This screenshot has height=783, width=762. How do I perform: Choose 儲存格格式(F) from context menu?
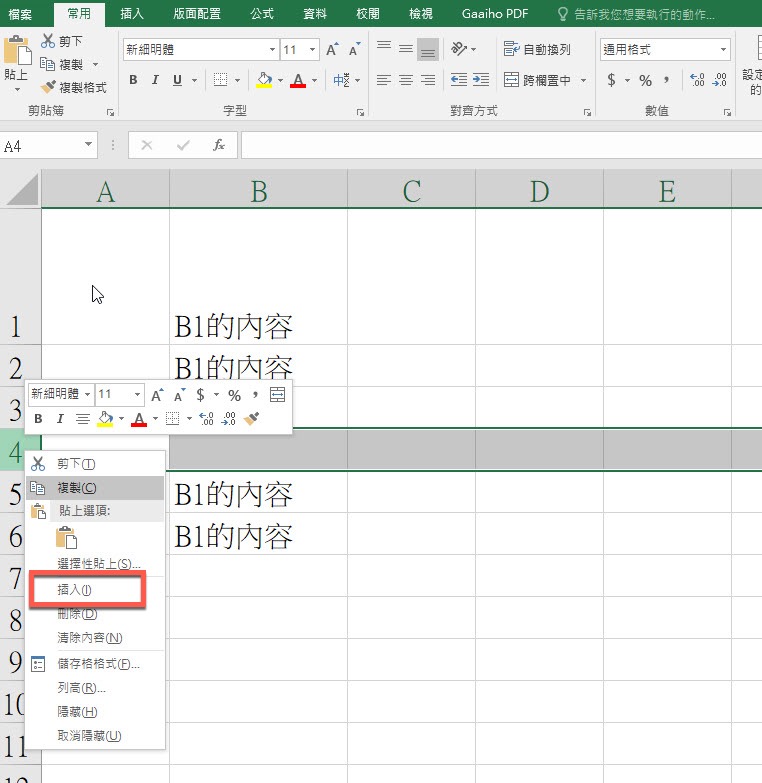coord(95,664)
